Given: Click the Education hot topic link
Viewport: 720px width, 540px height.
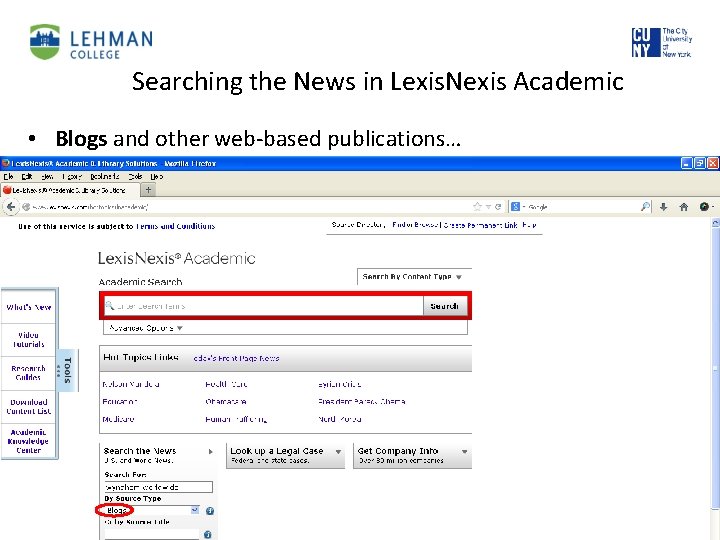Looking at the screenshot, I should [119, 401].
